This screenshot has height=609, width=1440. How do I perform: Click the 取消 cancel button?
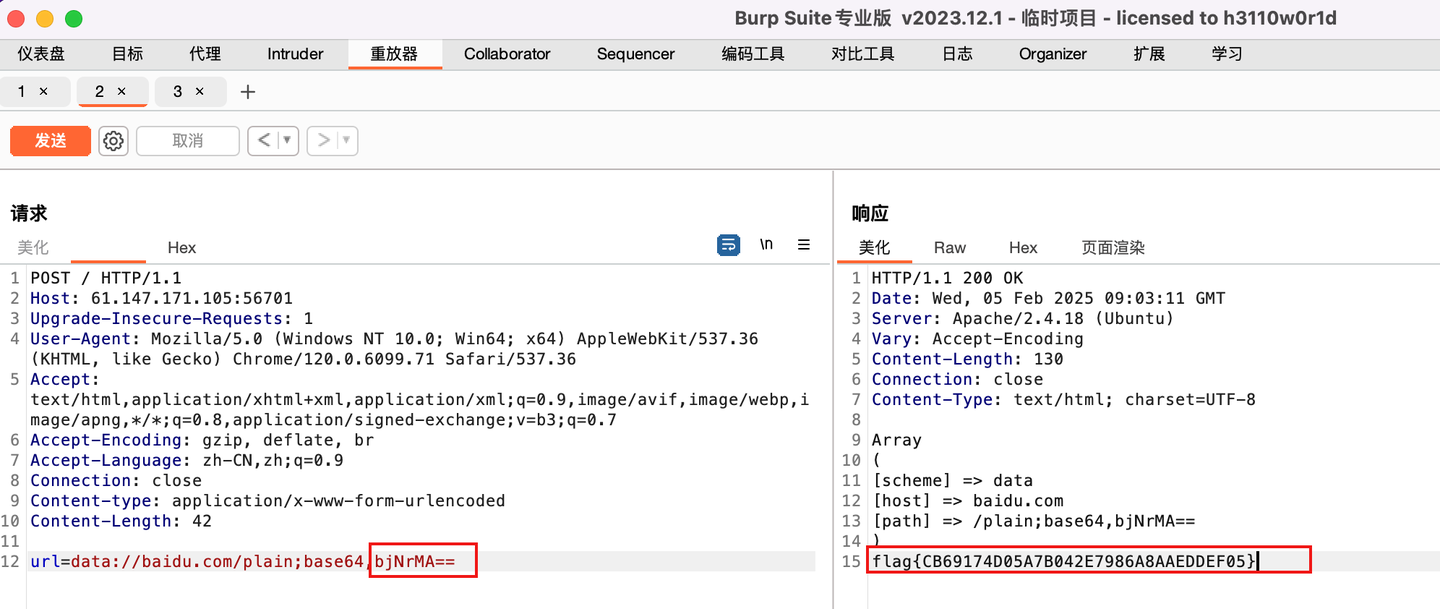187,141
